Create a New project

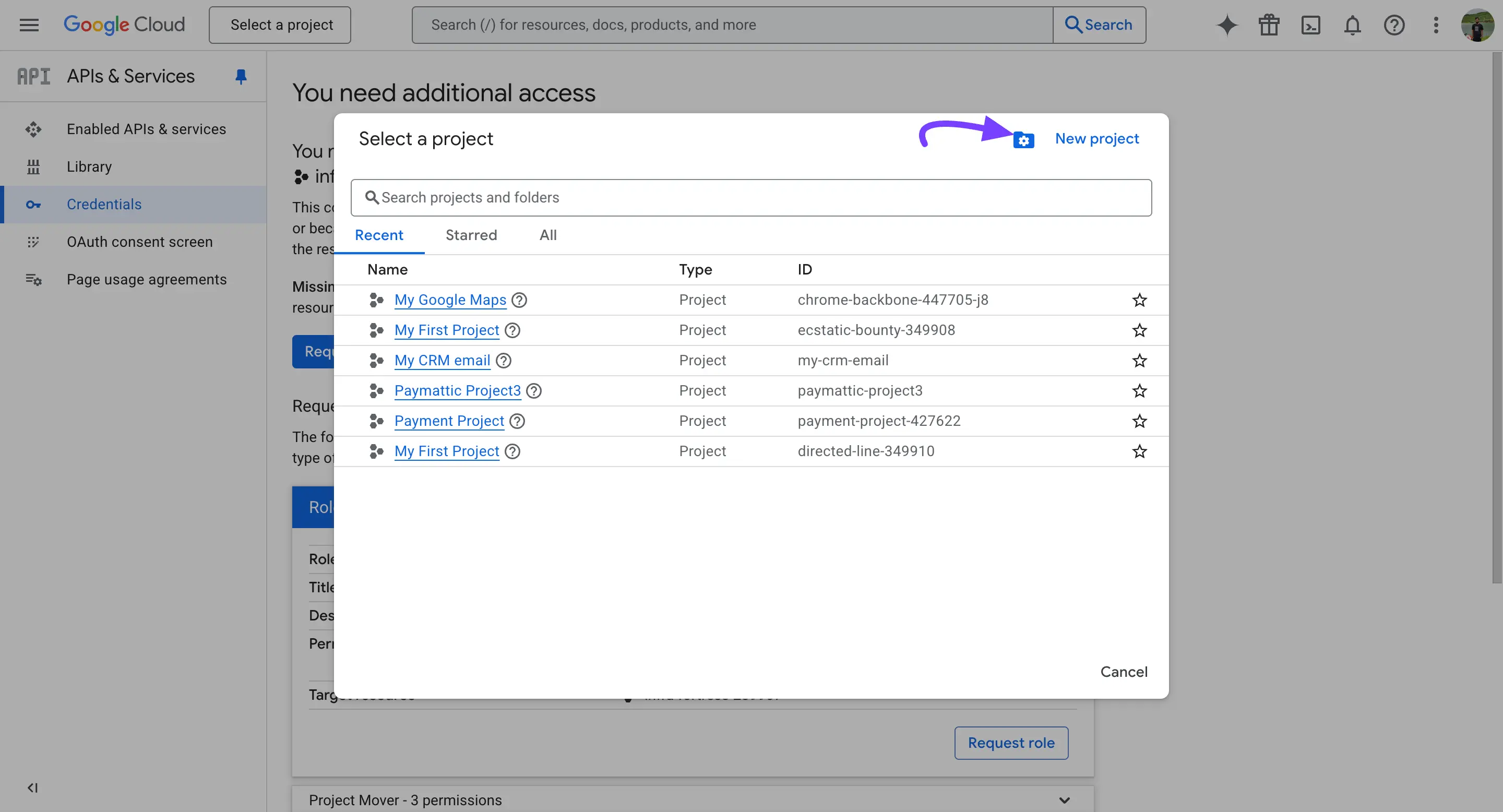(x=1096, y=138)
